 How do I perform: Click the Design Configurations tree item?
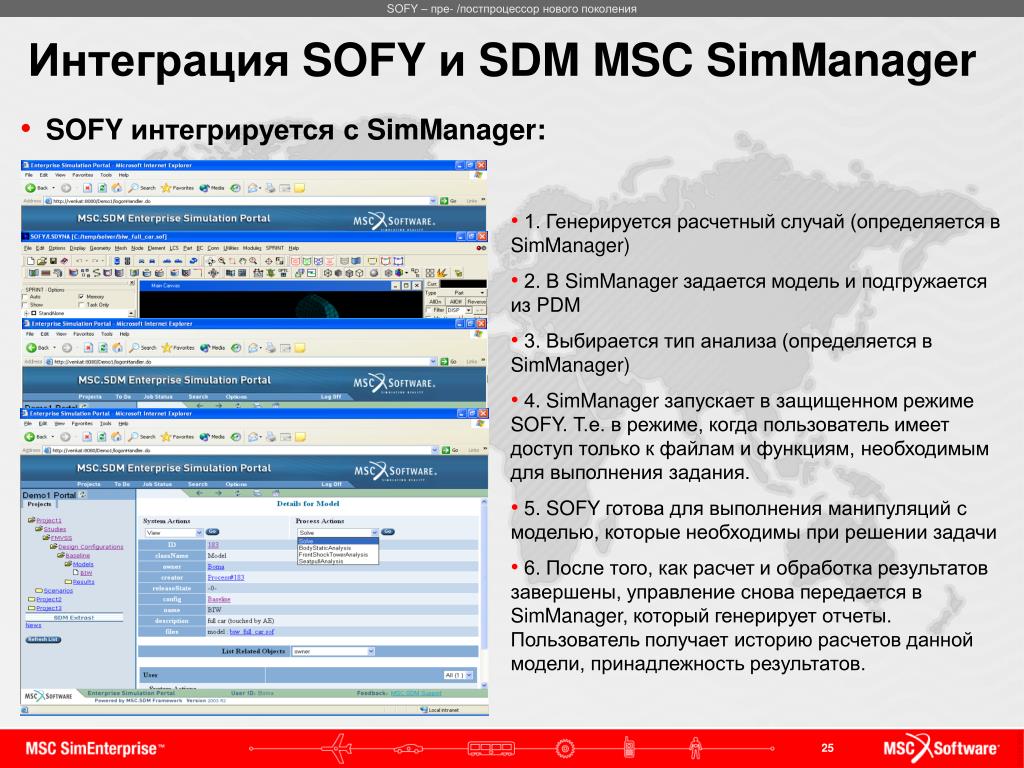(x=90, y=547)
